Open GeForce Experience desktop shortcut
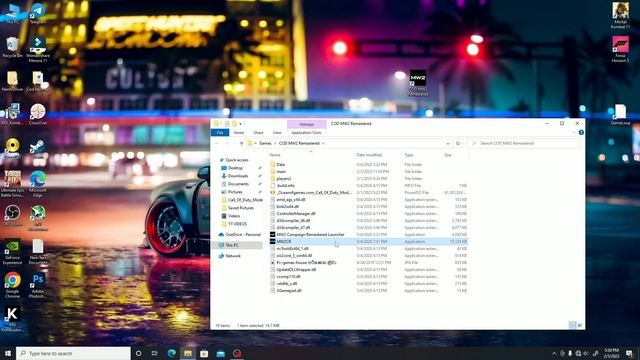The image size is (640, 360). (x=12, y=252)
